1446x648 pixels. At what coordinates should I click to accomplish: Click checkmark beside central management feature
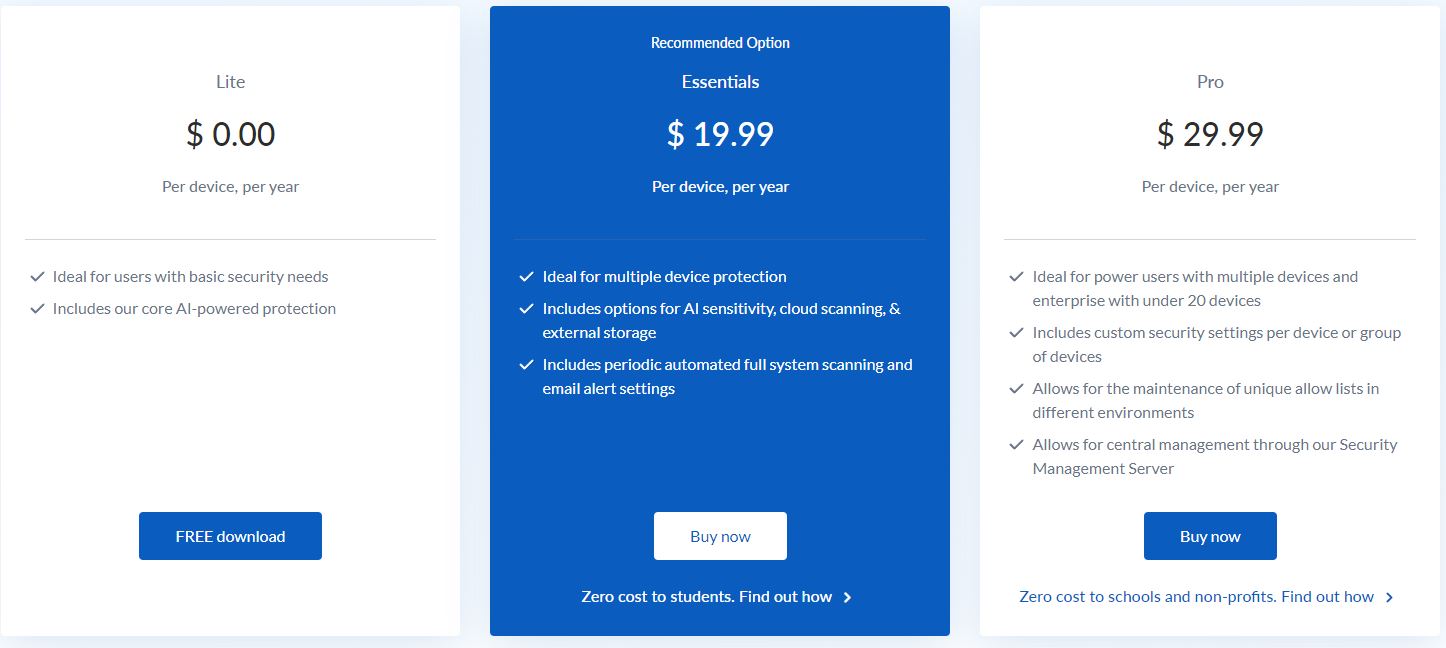point(1017,445)
